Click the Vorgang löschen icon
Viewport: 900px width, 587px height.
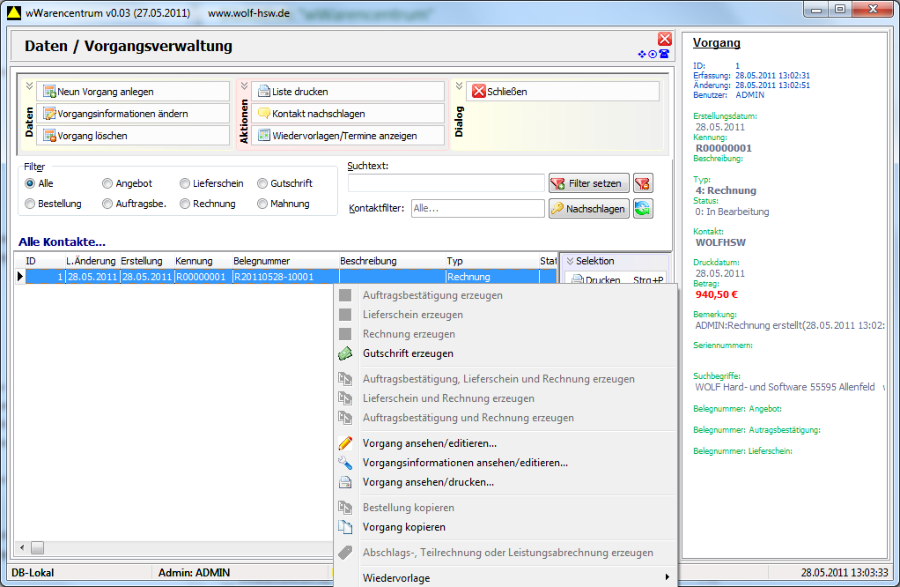47,136
